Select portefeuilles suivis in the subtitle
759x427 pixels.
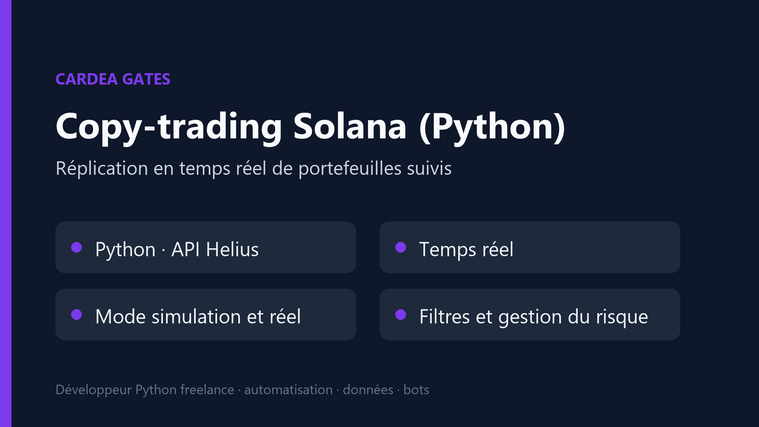tap(375, 169)
